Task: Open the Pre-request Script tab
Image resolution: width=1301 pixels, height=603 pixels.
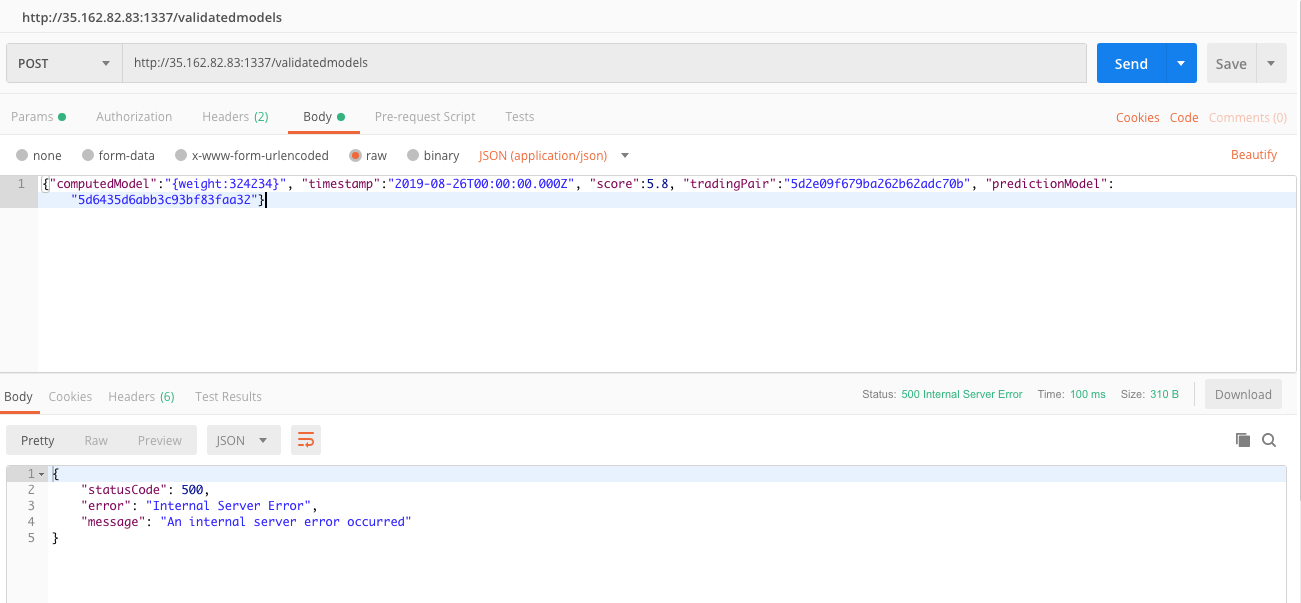Action: (x=425, y=117)
